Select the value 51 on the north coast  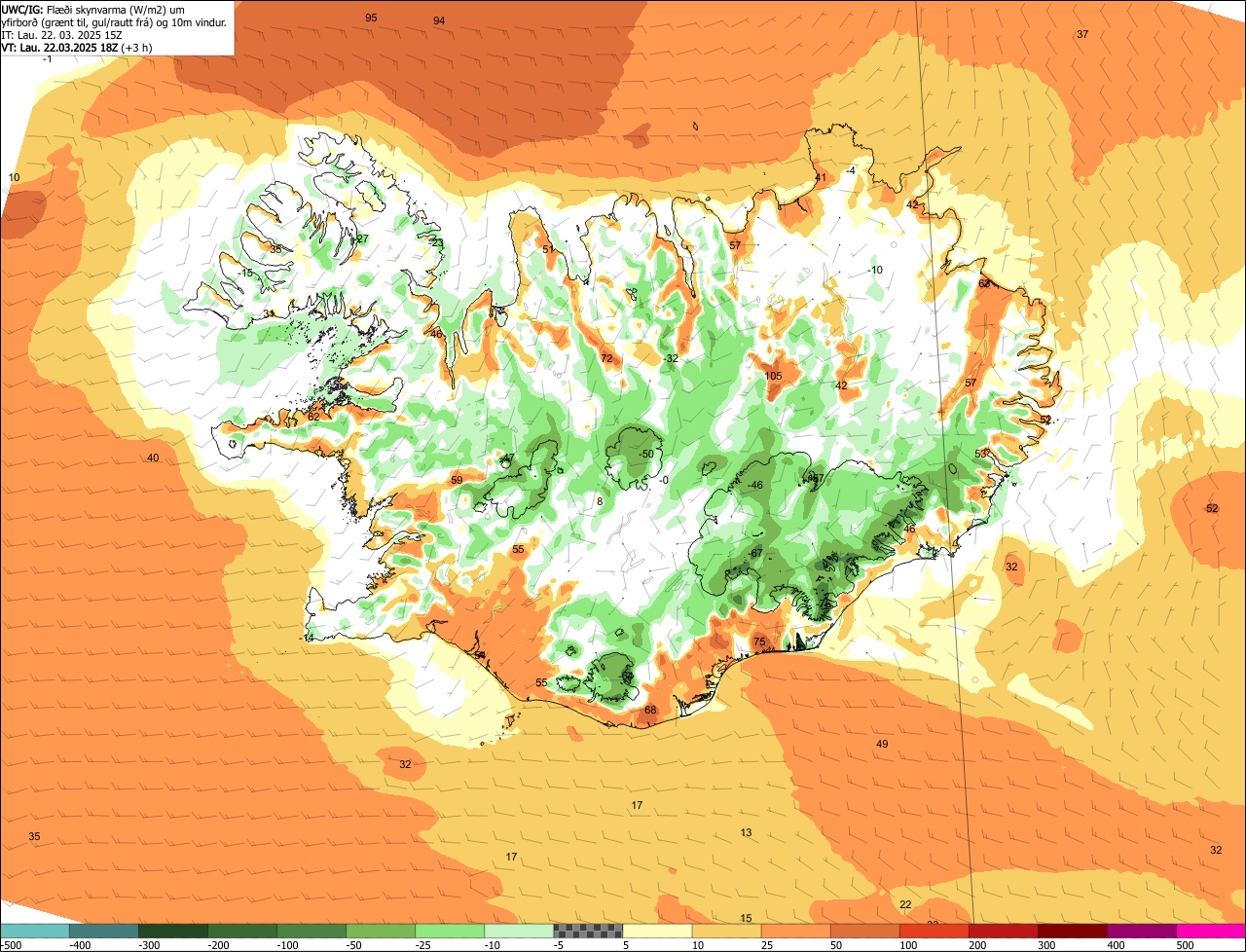548,249
